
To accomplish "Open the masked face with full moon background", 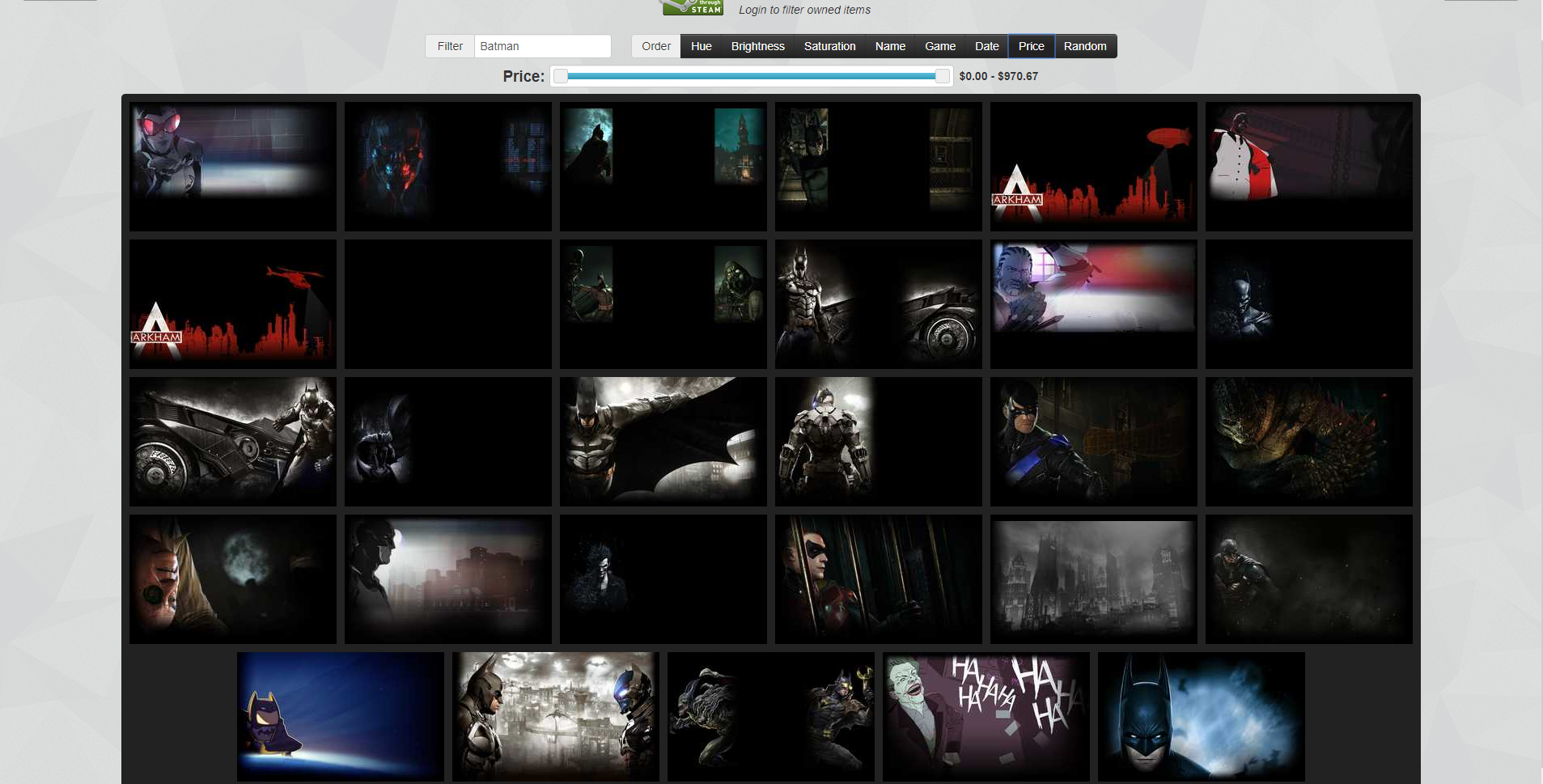I will pos(233,579).
